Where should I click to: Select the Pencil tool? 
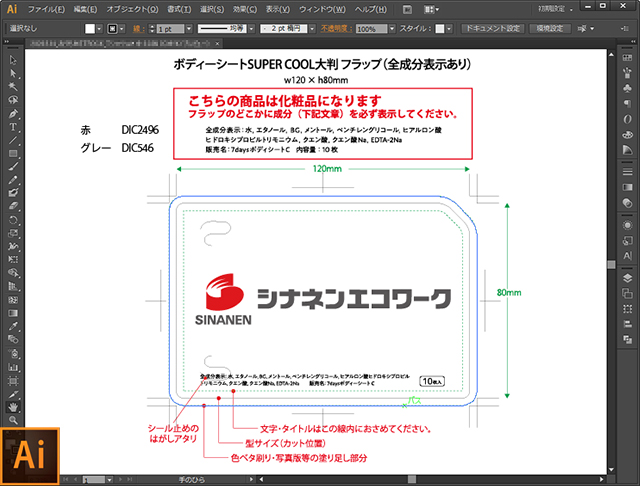point(13,180)
